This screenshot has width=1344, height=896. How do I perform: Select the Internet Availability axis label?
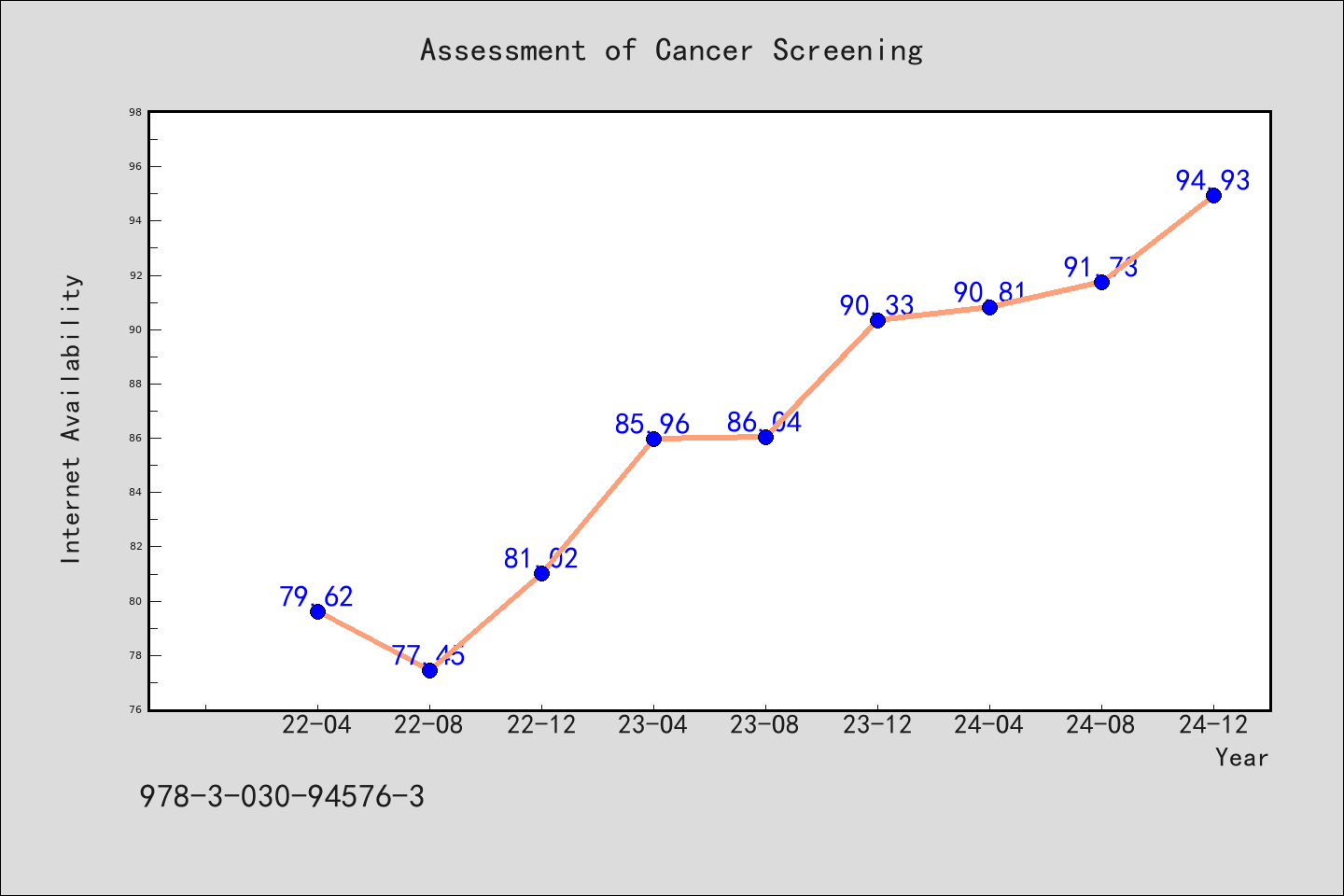pyautogui.click(x=71, y=418)
